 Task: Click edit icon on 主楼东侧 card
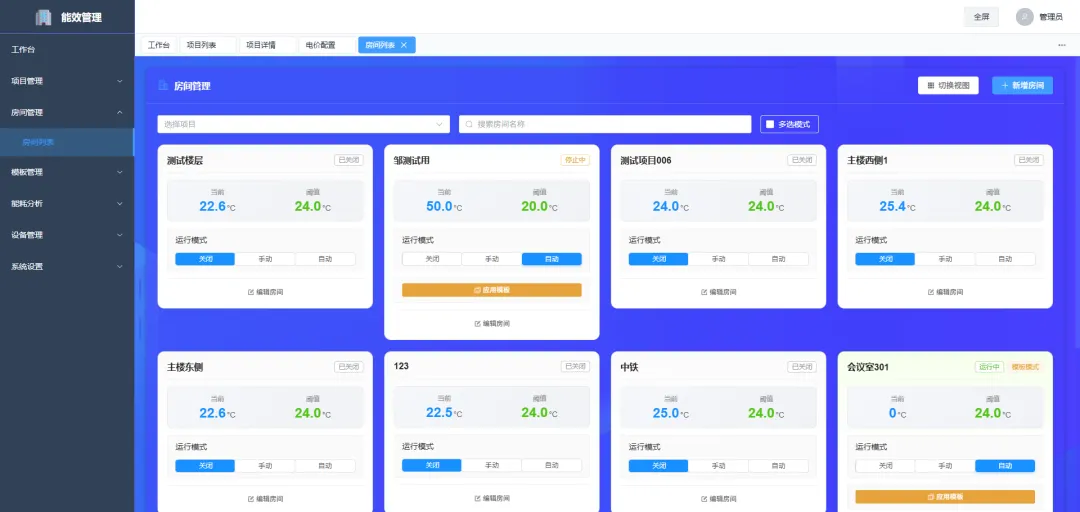(251, 498)
